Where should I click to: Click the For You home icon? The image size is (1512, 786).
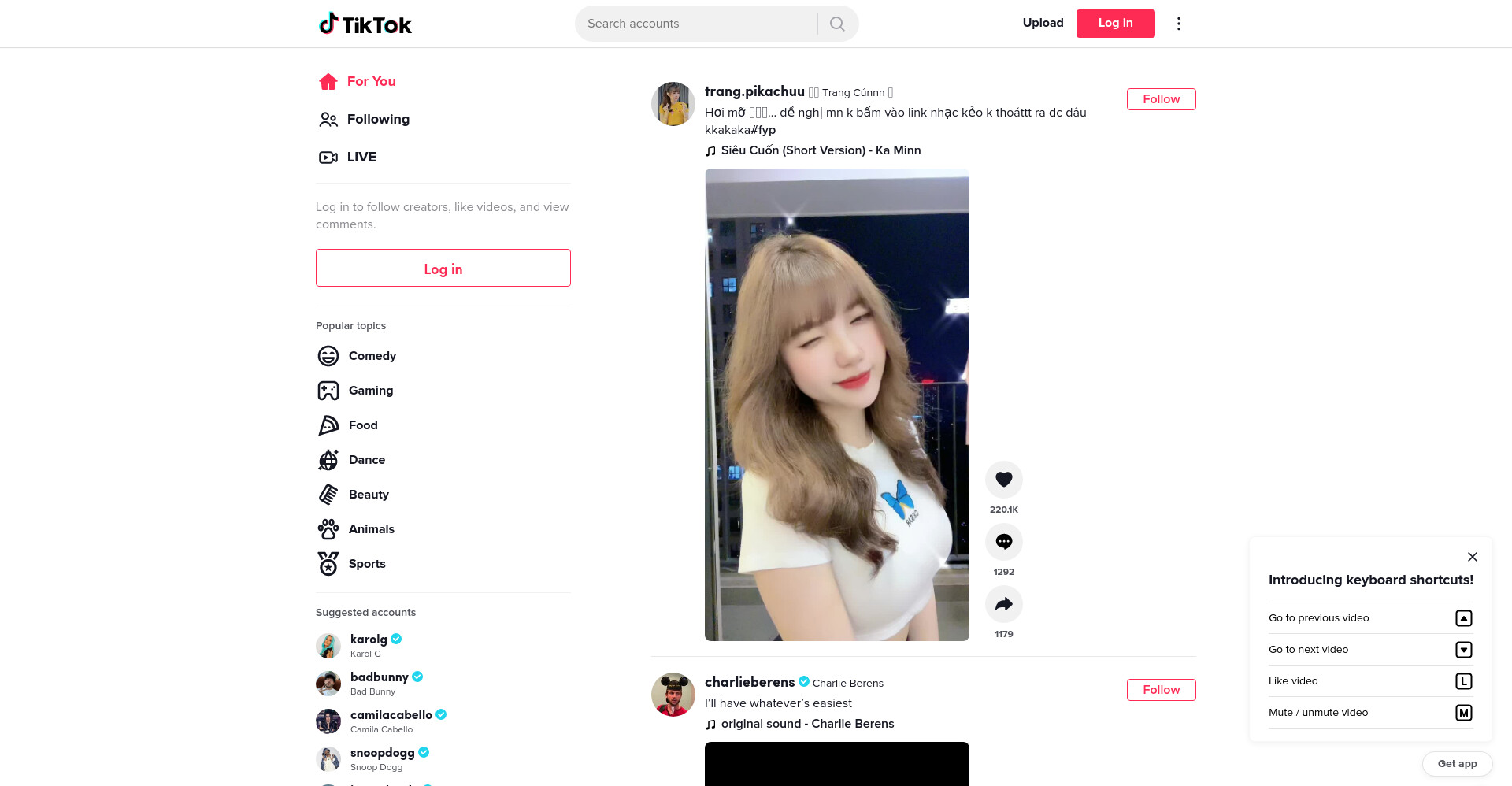coord(328,81)
